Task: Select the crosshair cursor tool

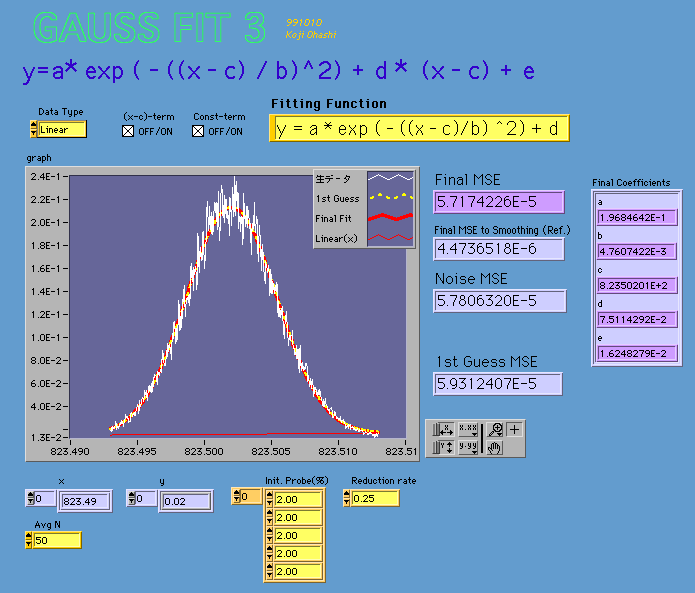Action: point(514,429)
